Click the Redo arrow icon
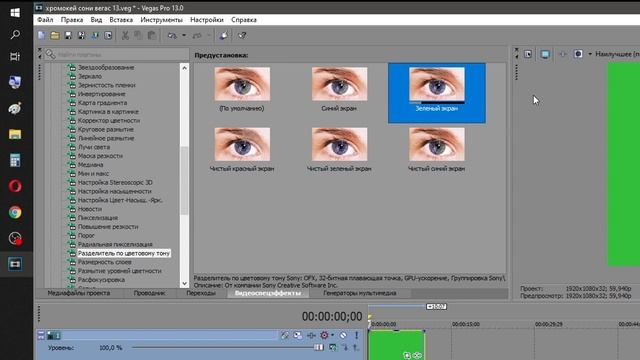 (x=197, y=36)
